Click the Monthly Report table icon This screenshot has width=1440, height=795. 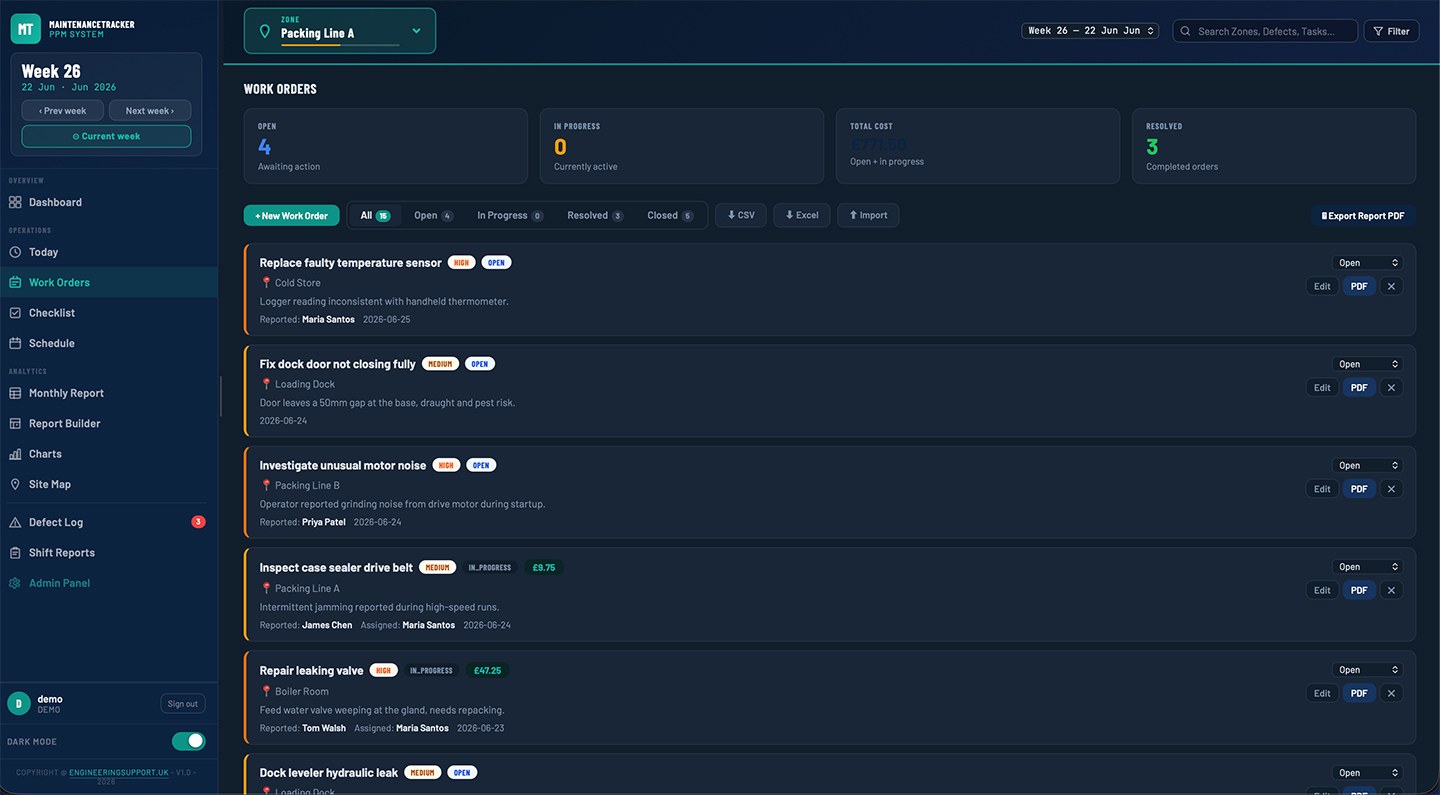coord(15,393)
